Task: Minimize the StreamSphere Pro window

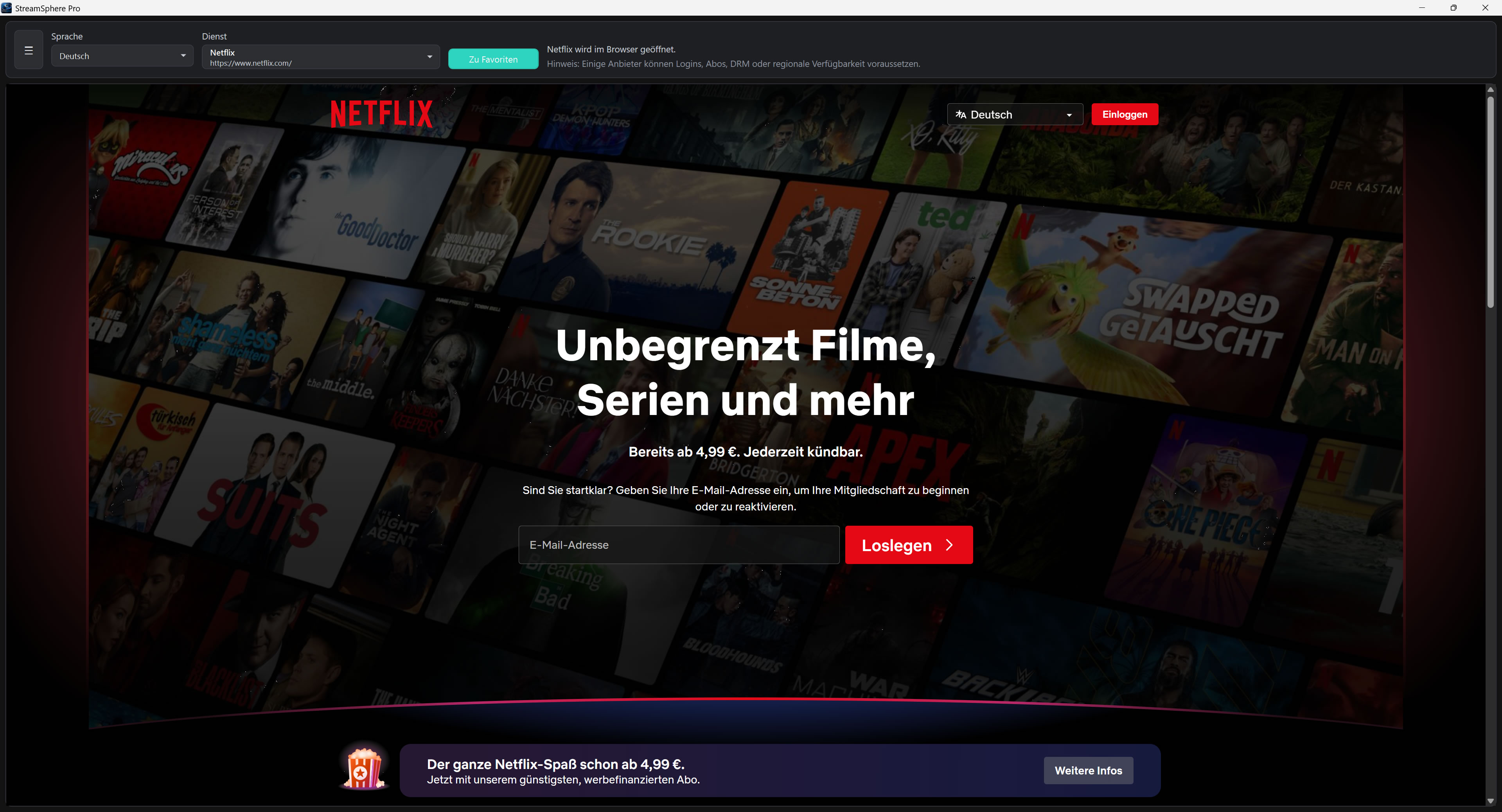Action: [x=1421, y=7]
